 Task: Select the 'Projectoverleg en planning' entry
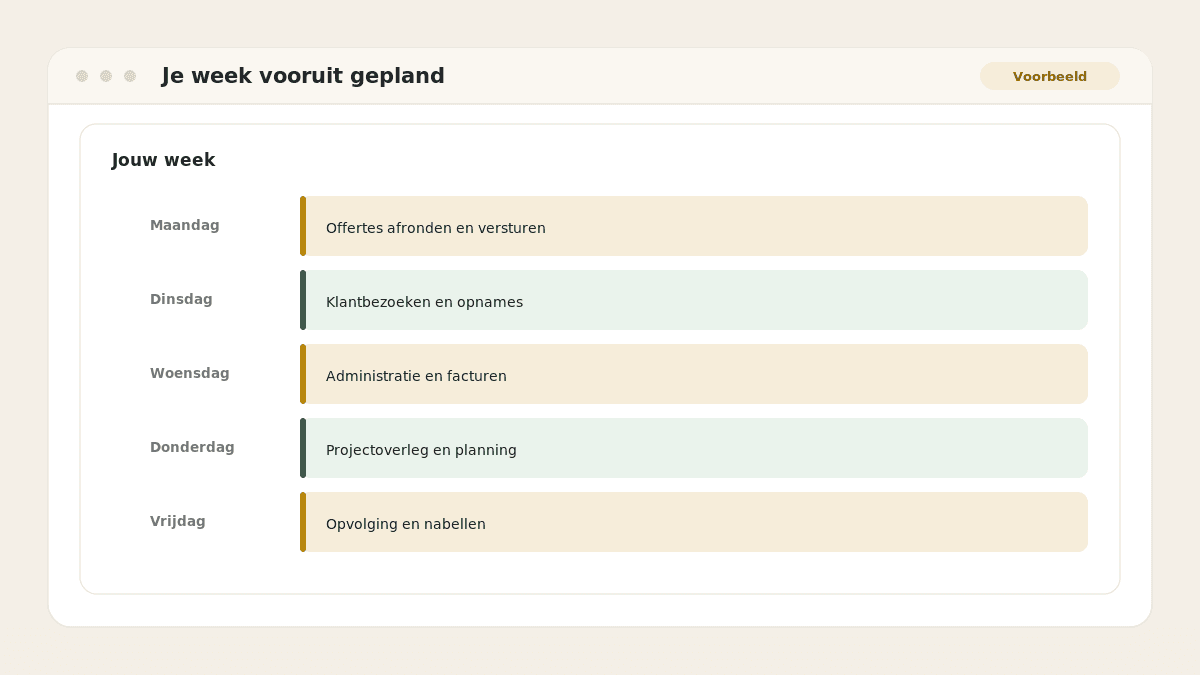coord(694,448)
